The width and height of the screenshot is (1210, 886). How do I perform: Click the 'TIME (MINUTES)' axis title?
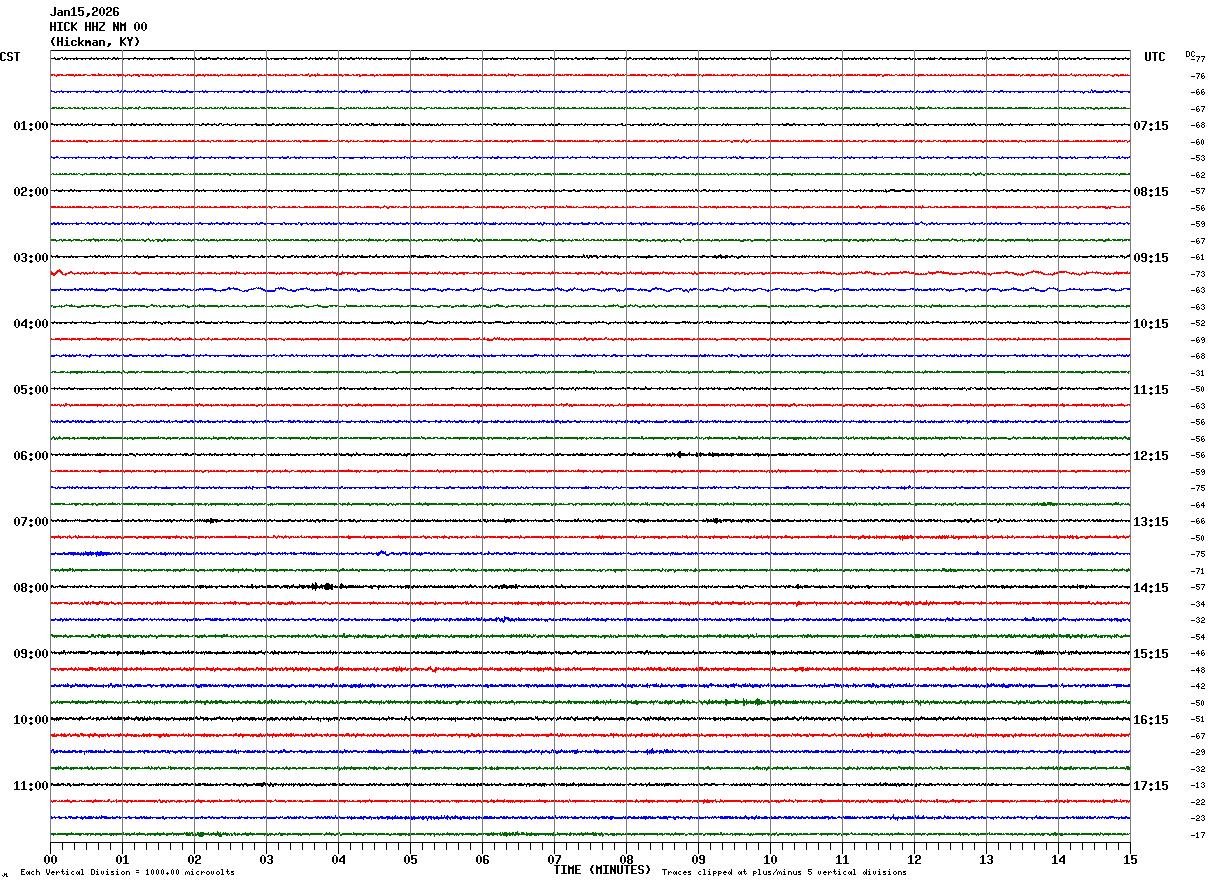(x=602, y=870)
